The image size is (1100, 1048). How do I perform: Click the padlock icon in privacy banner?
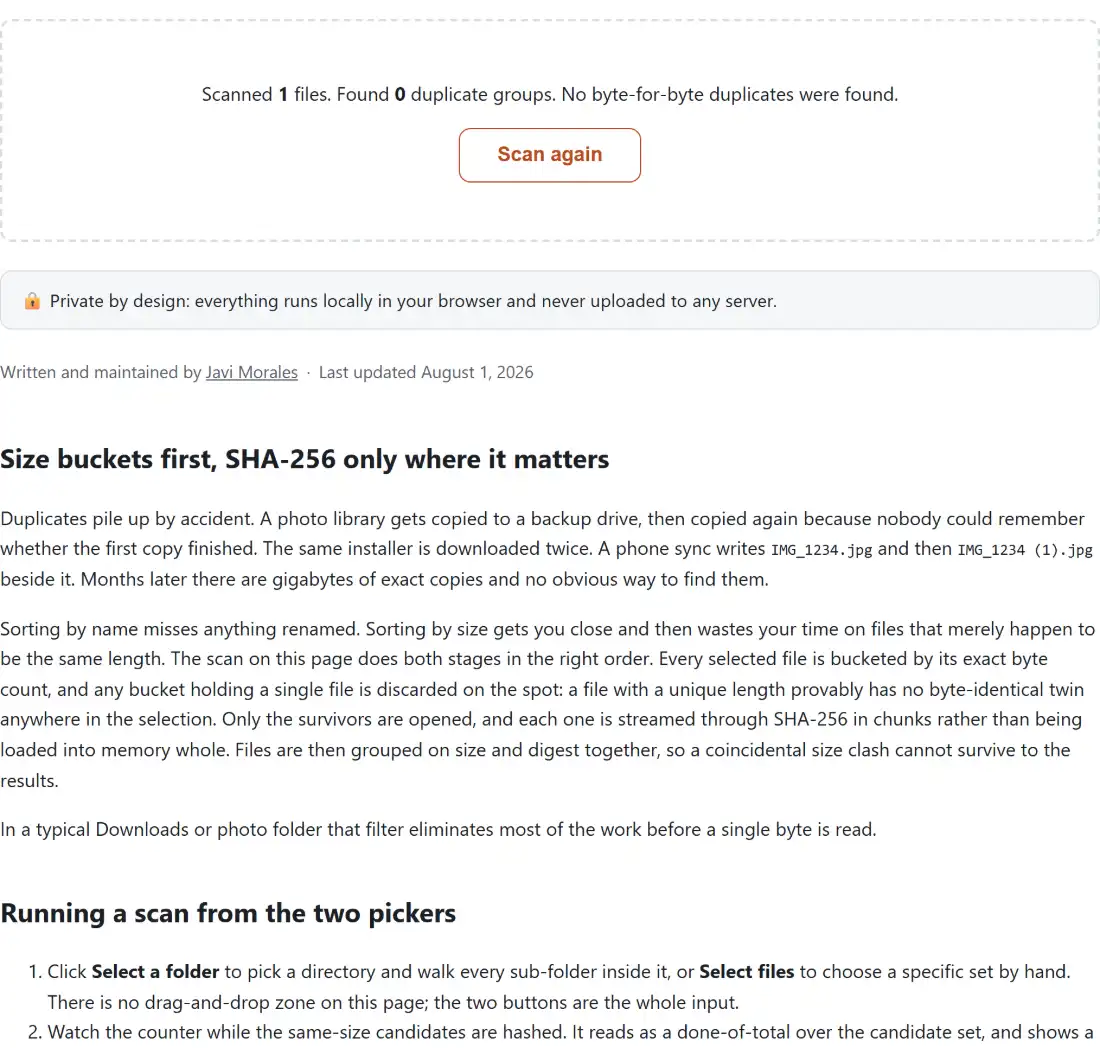(32, 301)
